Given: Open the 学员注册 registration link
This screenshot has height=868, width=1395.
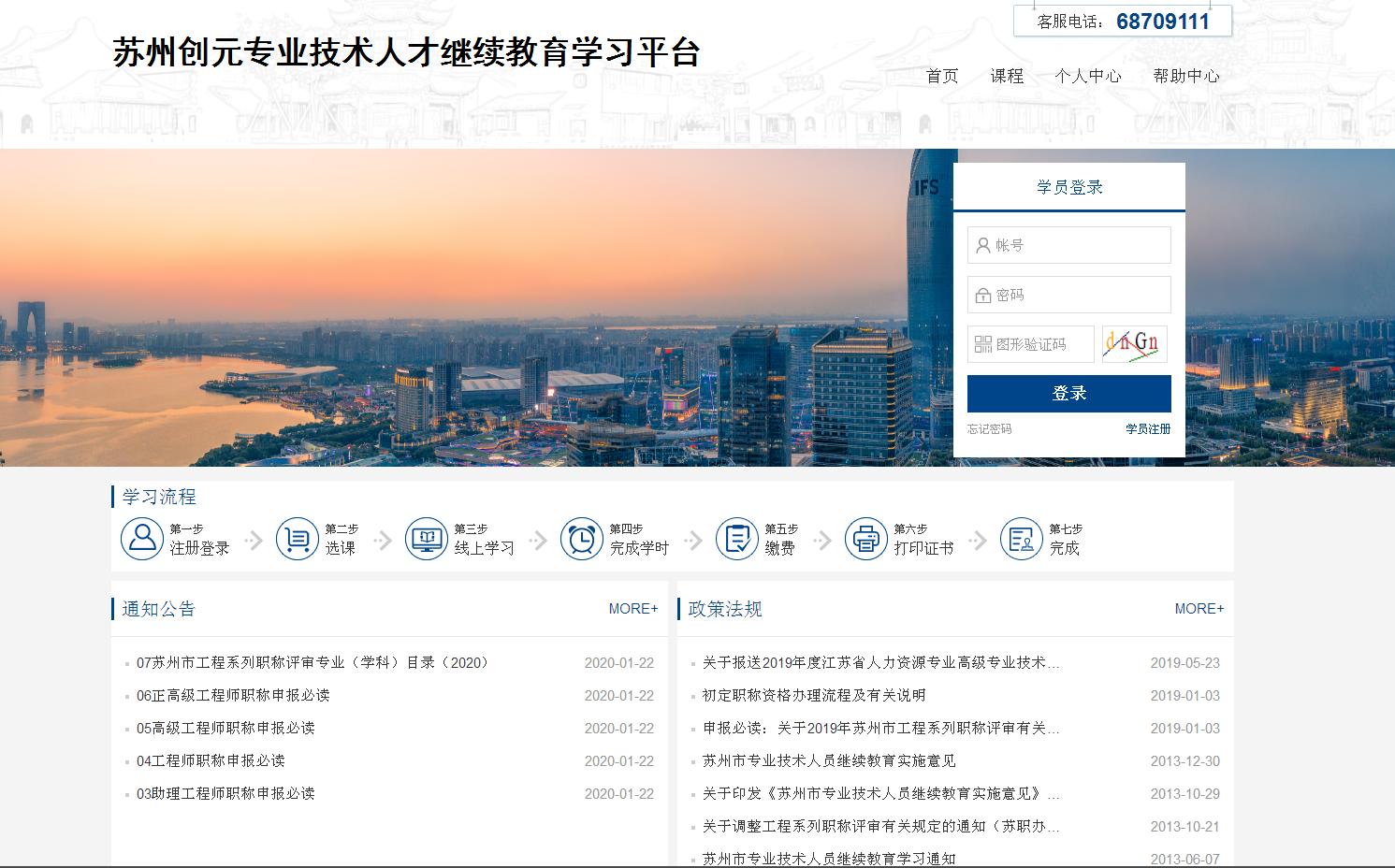Looking at the screenshot, I should pyautogui.click(x=1148, y=429).
